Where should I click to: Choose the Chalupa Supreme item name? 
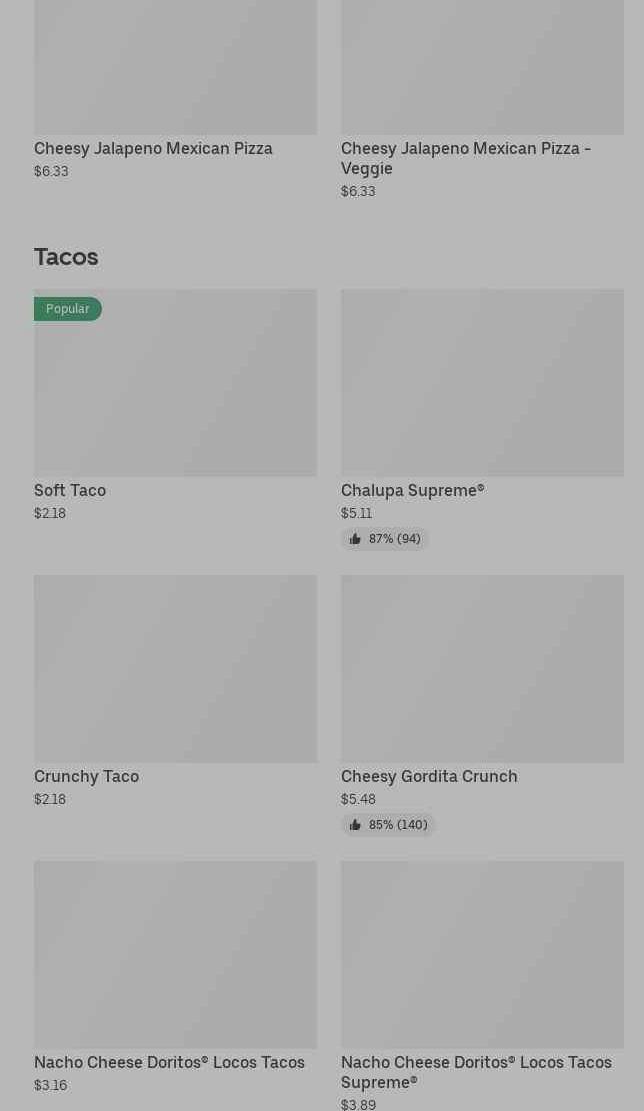click(x=412, y=490)
